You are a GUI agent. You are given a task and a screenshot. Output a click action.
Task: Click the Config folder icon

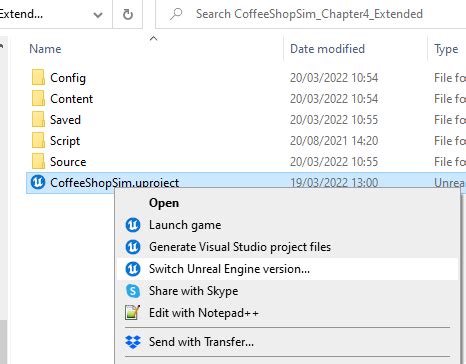38,78
